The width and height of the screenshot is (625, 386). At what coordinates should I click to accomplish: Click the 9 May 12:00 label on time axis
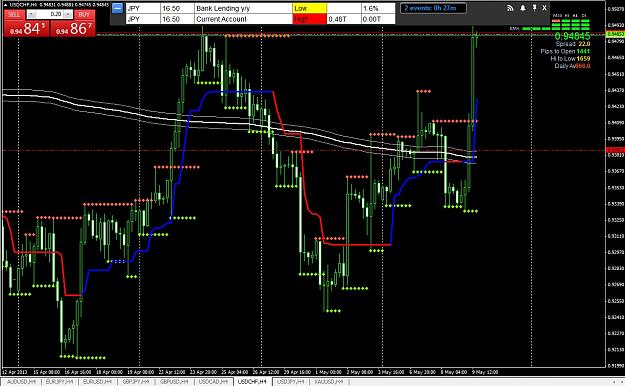tap(485, 372)
